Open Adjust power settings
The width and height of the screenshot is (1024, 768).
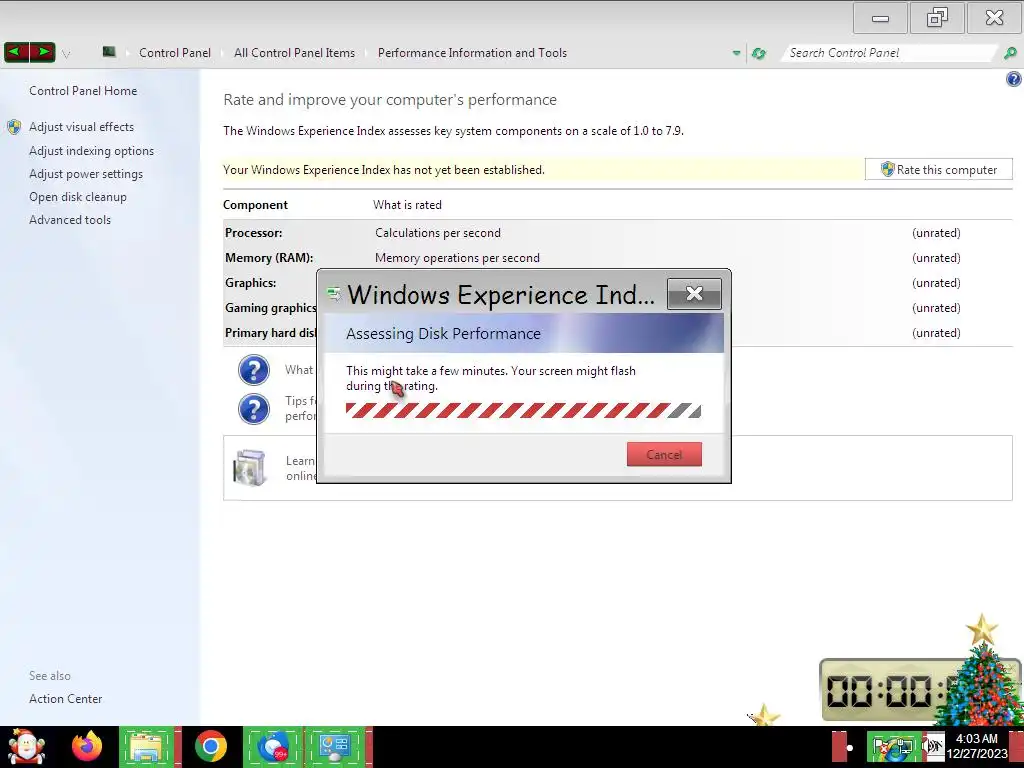86,174
